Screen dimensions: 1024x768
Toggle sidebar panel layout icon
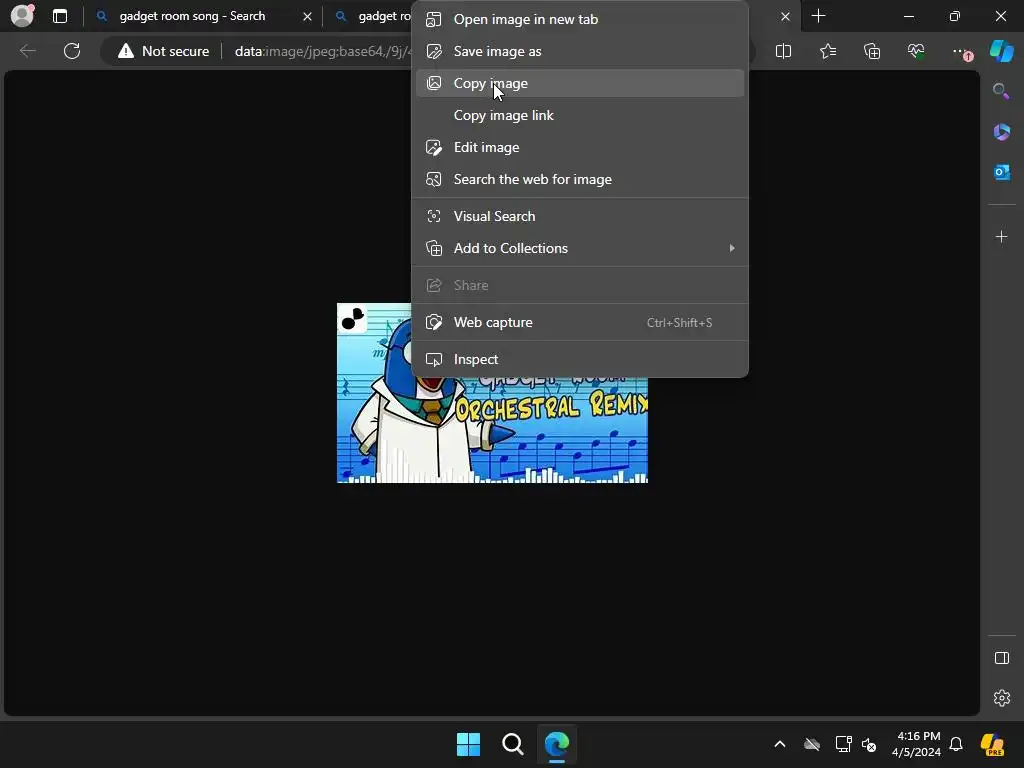pos(1001,658)
